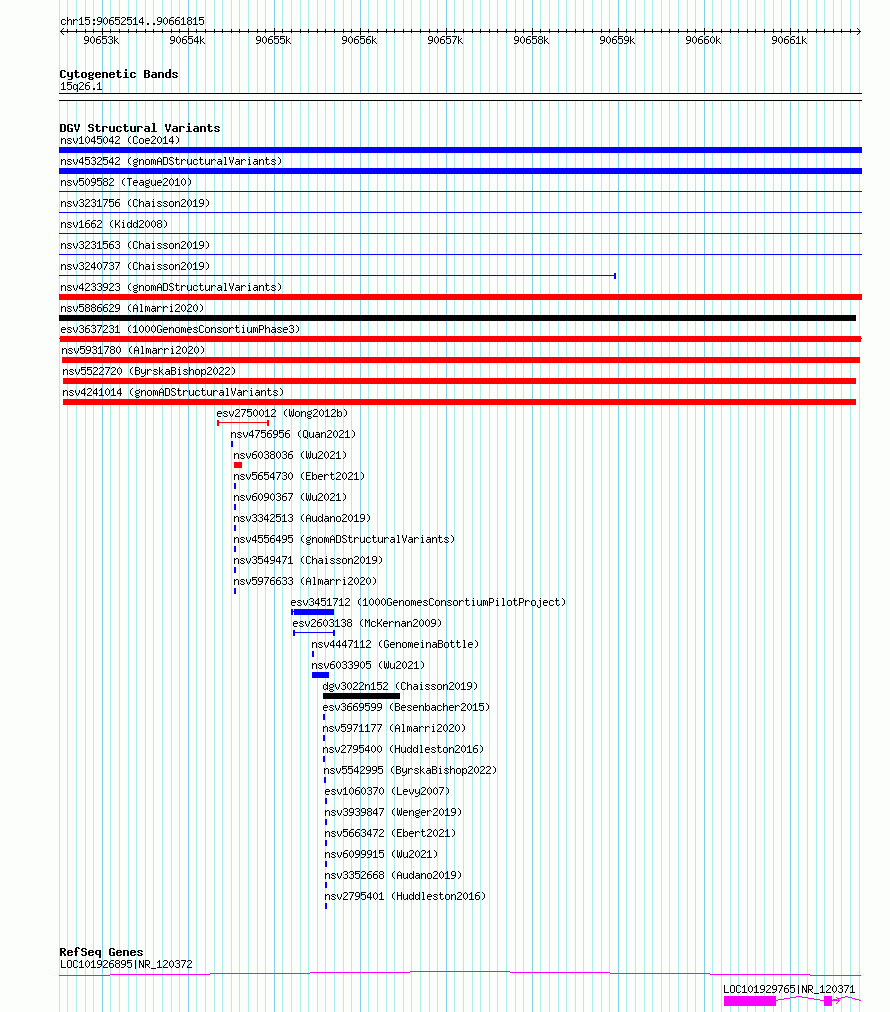Click the 90661k ruler position
The height and width of the screenshot is (1012, 890).
[x=789, y=40]
